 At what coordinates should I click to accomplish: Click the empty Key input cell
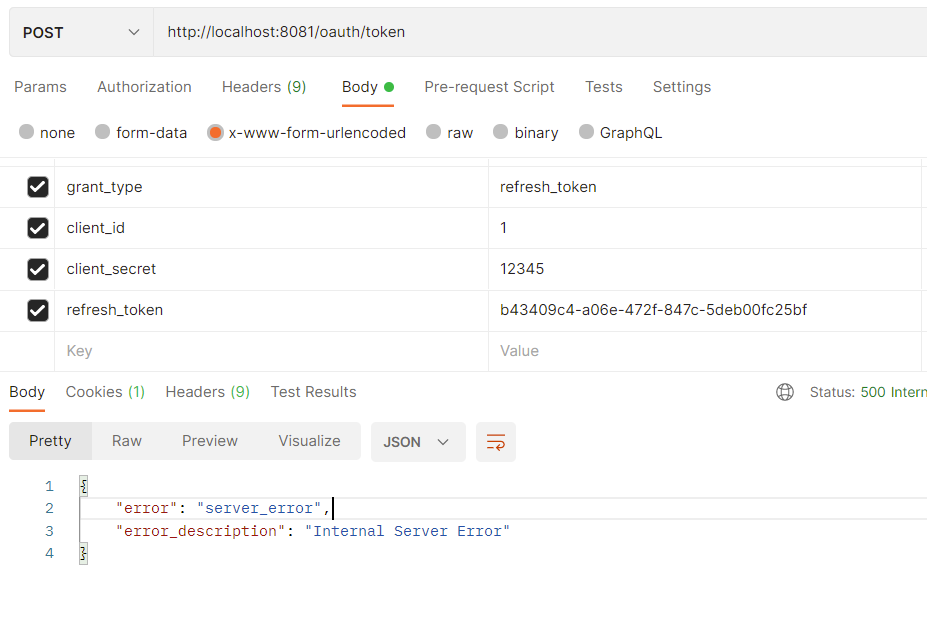pos(270,351)
